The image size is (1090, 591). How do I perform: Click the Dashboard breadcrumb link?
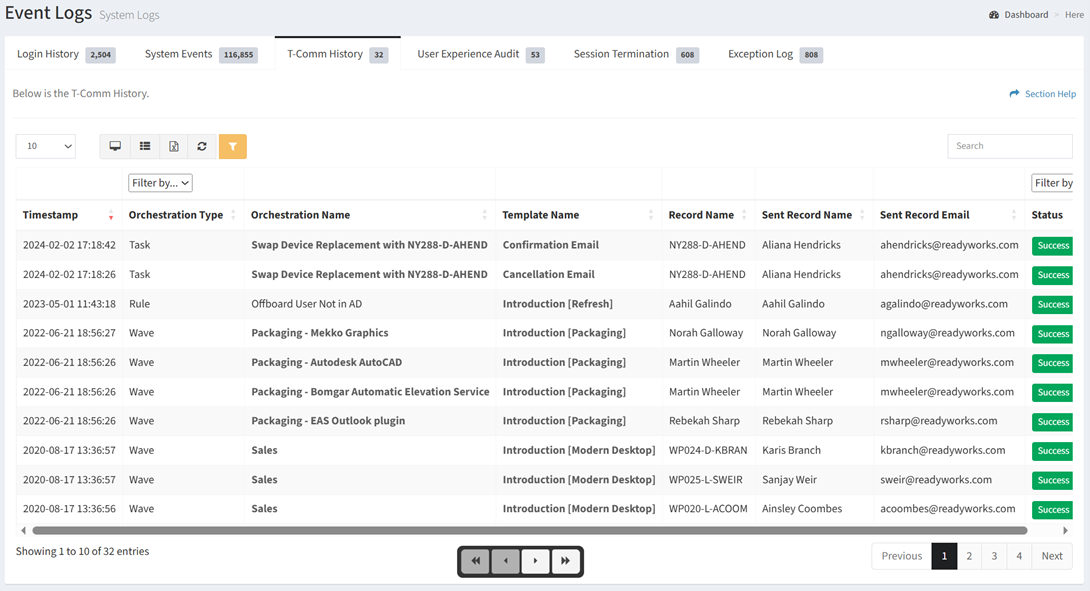[1026, 15]
